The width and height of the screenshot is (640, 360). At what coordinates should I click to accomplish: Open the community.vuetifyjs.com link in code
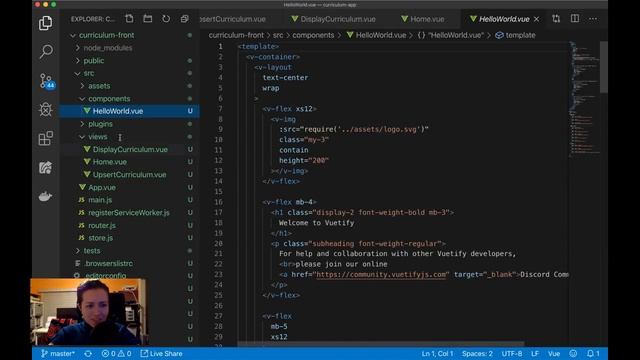[381, 274]
